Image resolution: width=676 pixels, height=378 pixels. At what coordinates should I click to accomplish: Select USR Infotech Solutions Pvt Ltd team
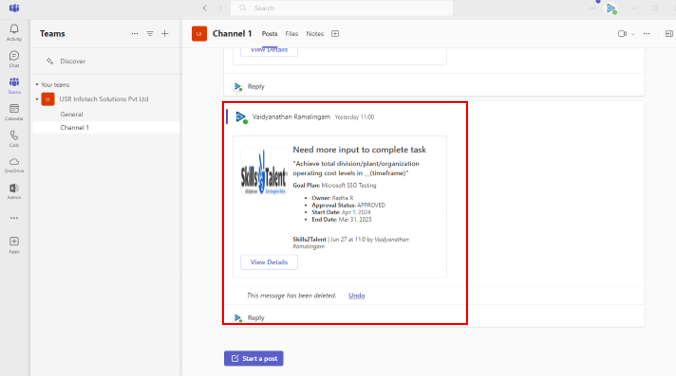[103, 99]
